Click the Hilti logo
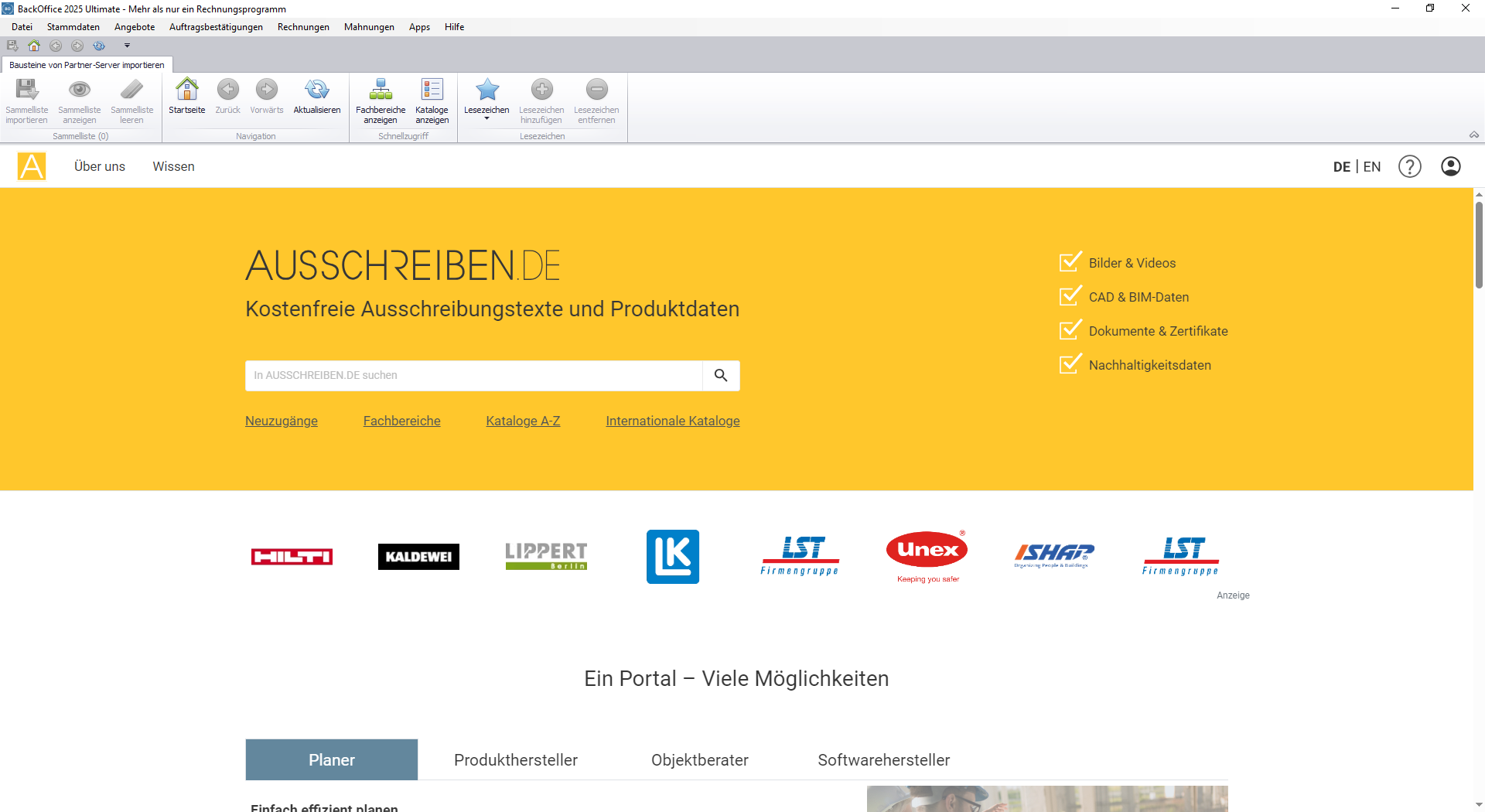The image size is (1485, 812). click(292, 557)
